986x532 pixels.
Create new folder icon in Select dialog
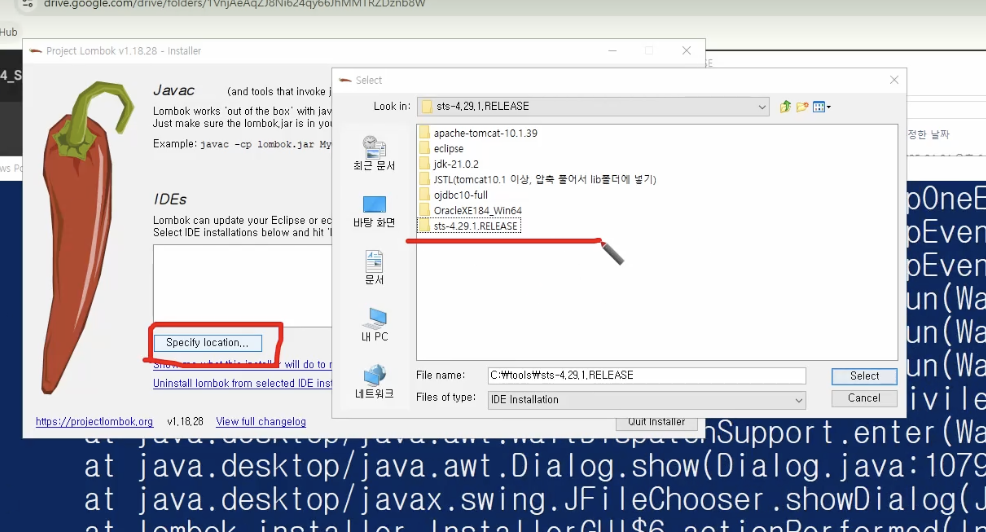(802, 107)
